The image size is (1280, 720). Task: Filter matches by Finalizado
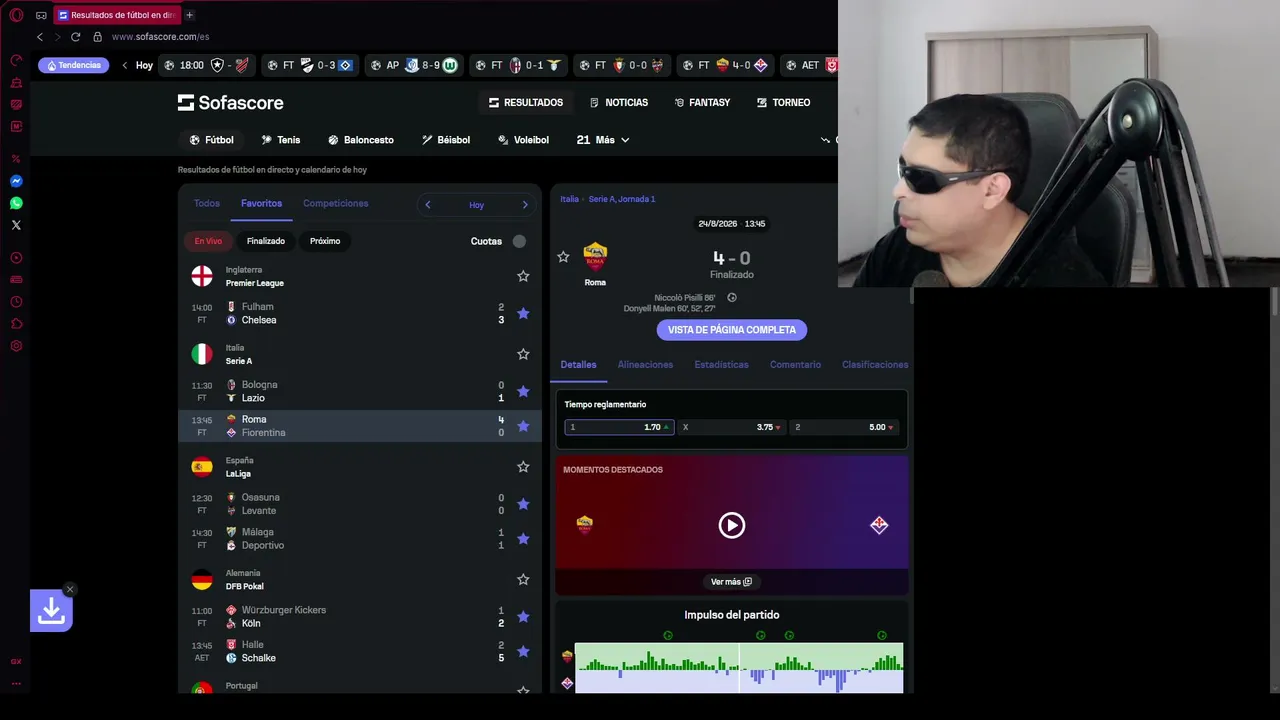pyautogui.click(x=266, y=241)
